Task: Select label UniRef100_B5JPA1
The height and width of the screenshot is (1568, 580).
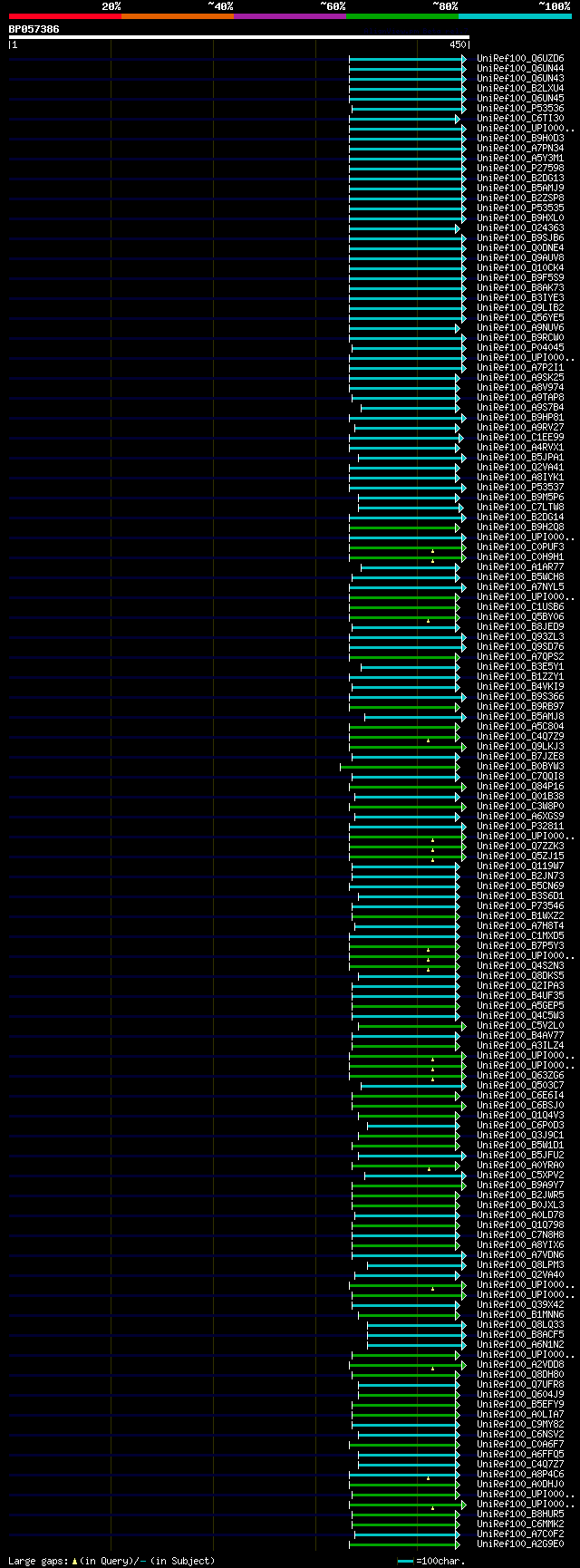Action: click(520, 458)
